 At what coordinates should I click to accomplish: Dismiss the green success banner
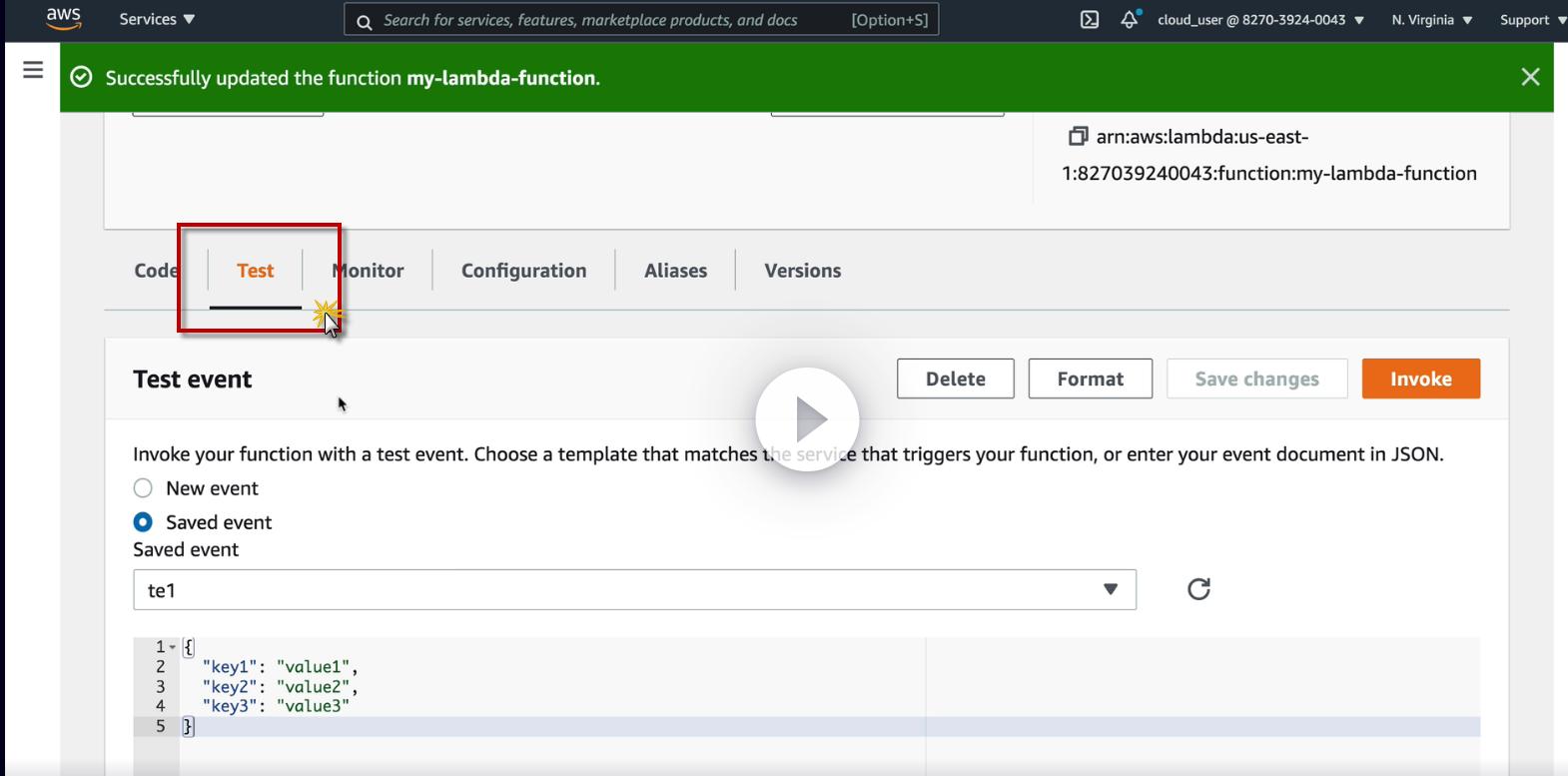pos(1530,77)
